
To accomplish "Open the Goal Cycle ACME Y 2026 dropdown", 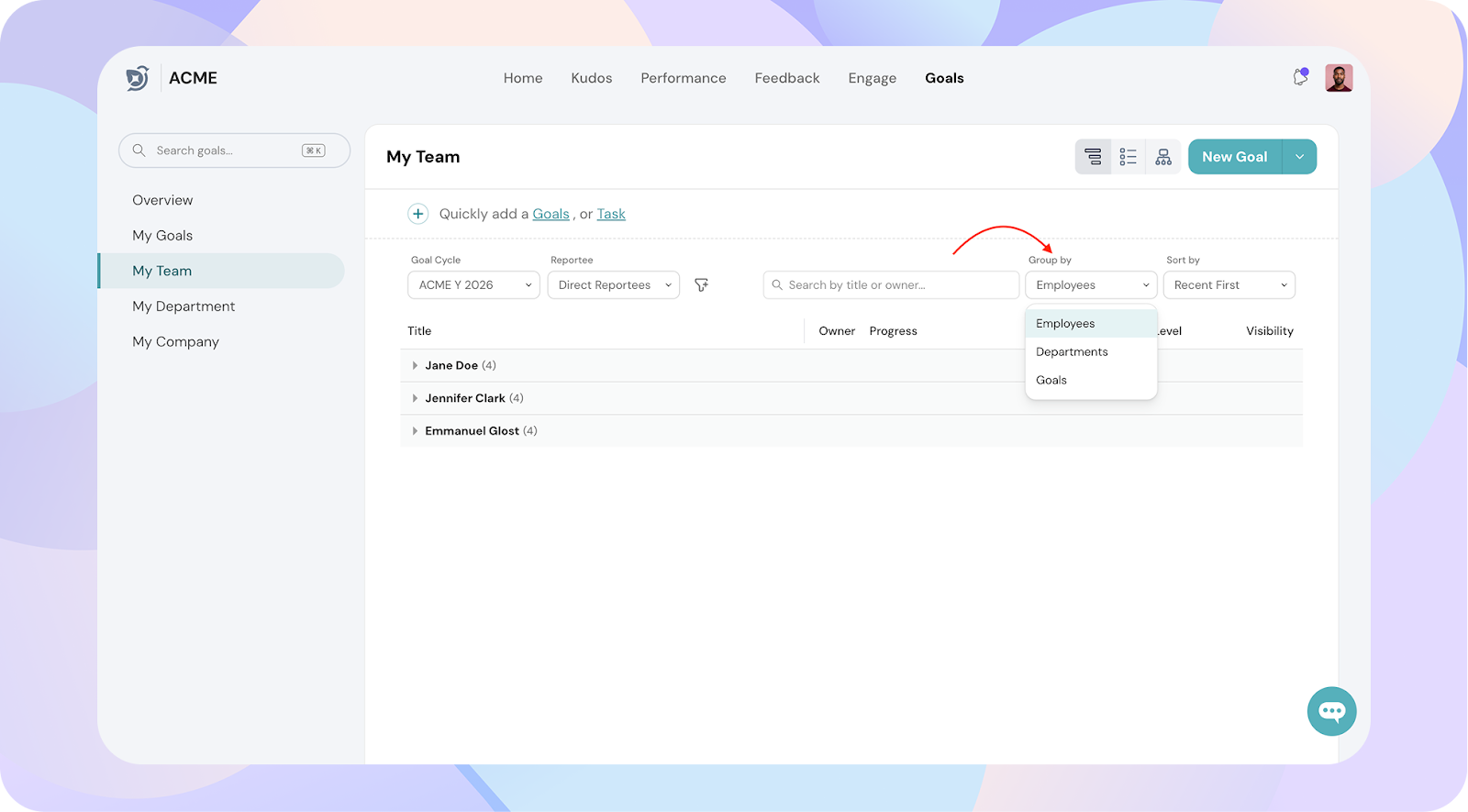I will click(x=473, y=285).
